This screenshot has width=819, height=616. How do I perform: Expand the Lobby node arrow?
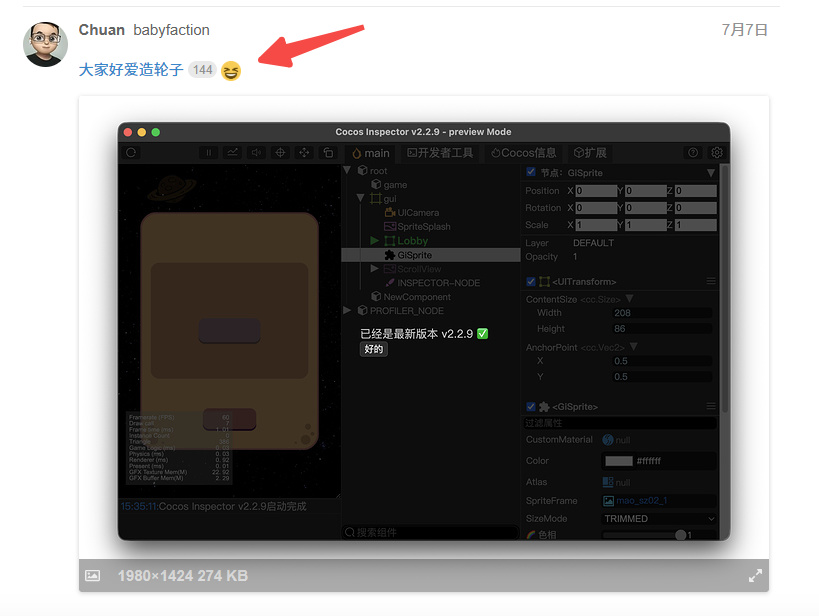coord(375,240)
